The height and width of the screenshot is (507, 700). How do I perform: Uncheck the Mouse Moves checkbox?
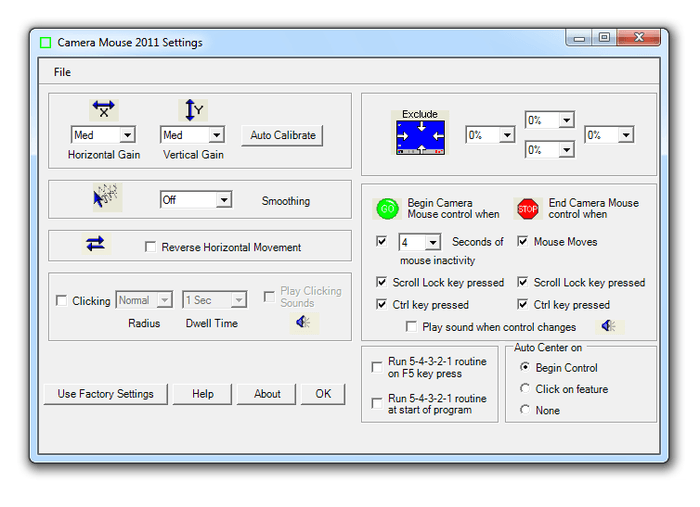pyautogui.click(x=523, y=242)
